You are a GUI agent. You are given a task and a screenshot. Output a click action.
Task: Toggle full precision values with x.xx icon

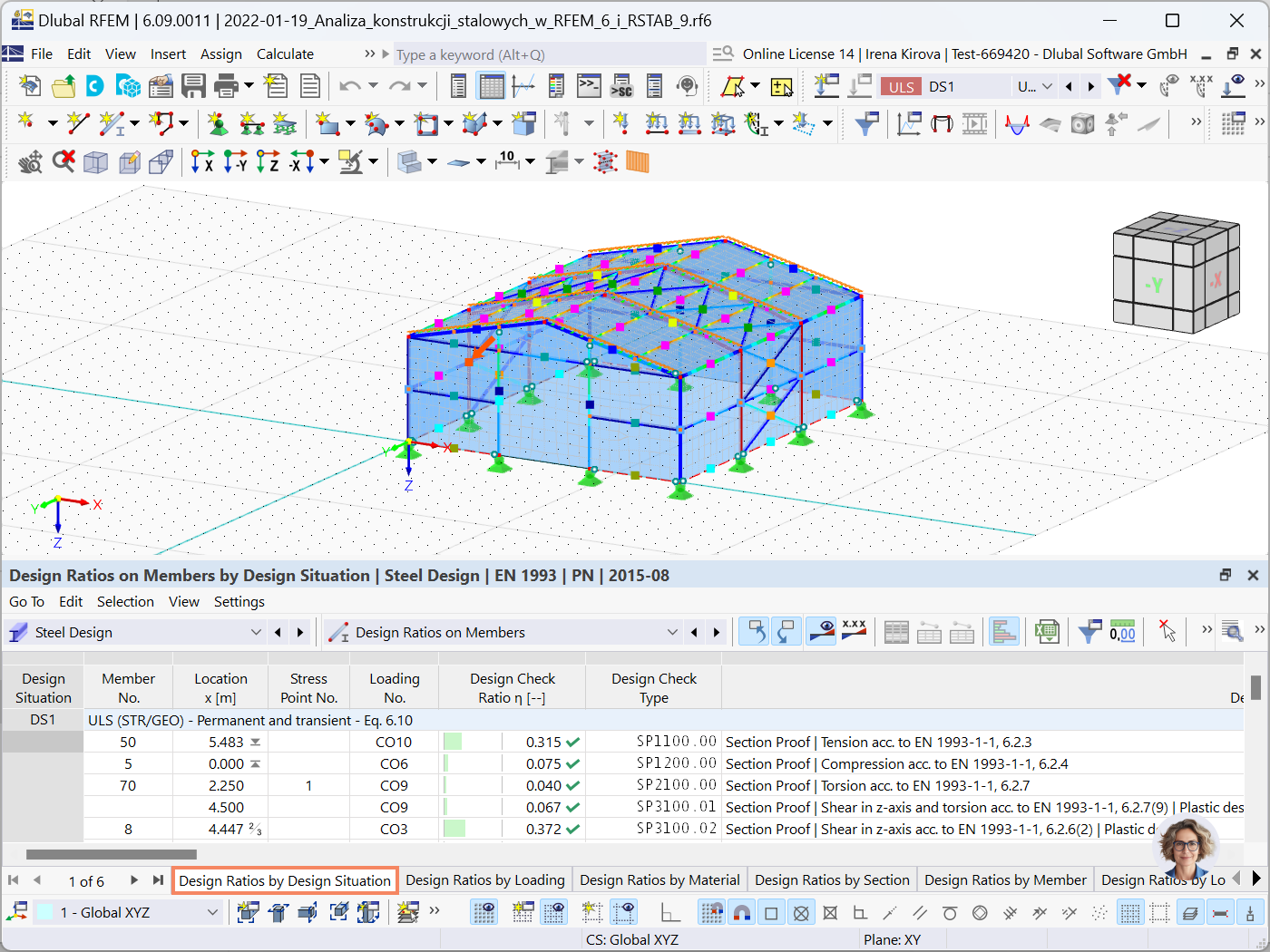coord(854,632)
